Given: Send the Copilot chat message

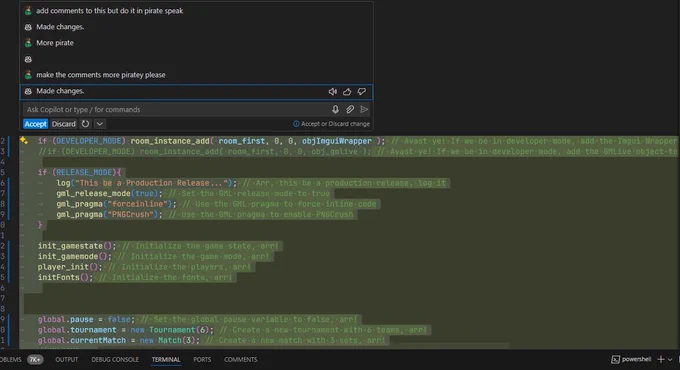Looking at the screenshot, I should click(x=364, y=109).
